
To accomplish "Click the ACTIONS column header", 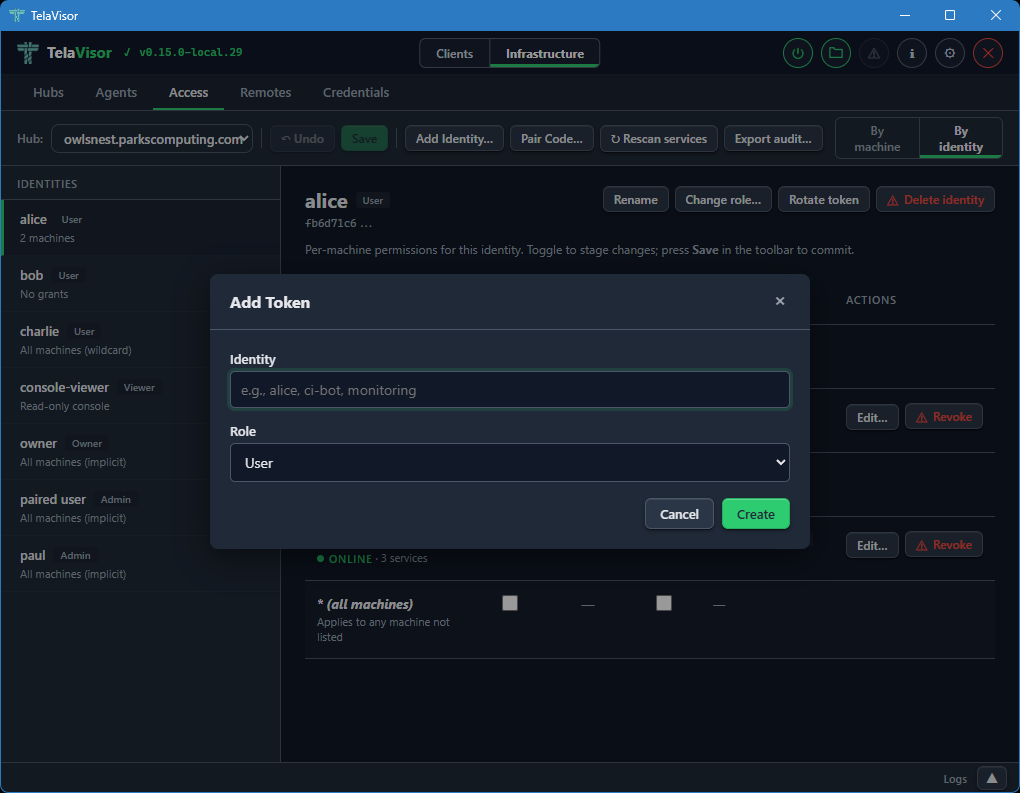I will pyautogui.click(x=871, y=300).
